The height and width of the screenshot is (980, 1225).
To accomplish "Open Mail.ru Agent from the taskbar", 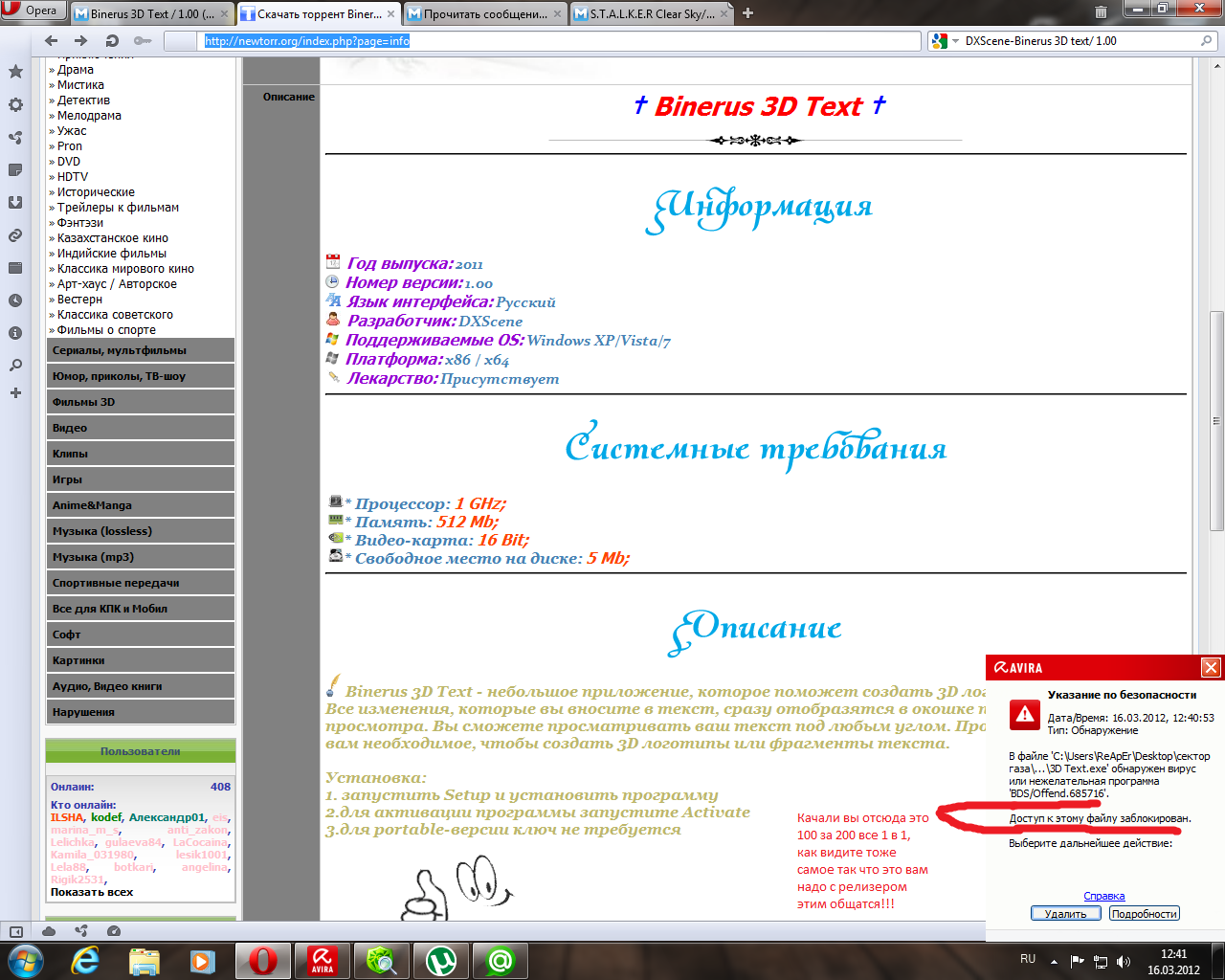I will pos(500,960).
